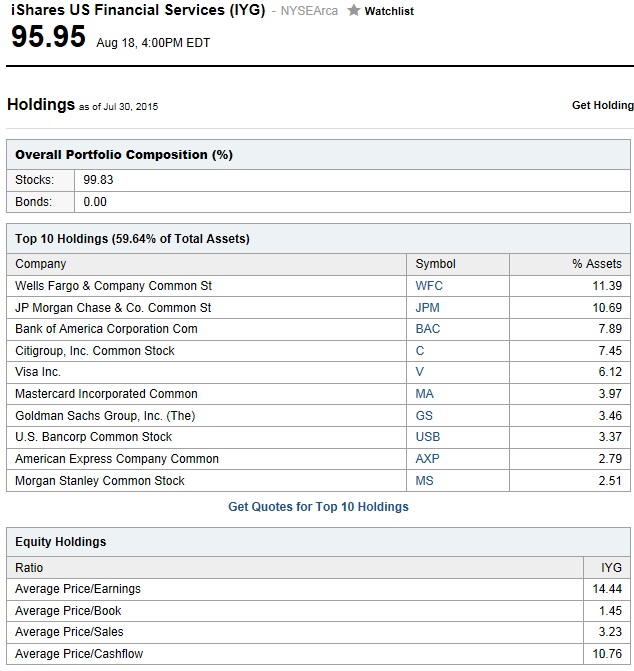Click 'as of Jul 30, 2015' date
Screen dimensions: 634x671
click(x=119, y=107)
